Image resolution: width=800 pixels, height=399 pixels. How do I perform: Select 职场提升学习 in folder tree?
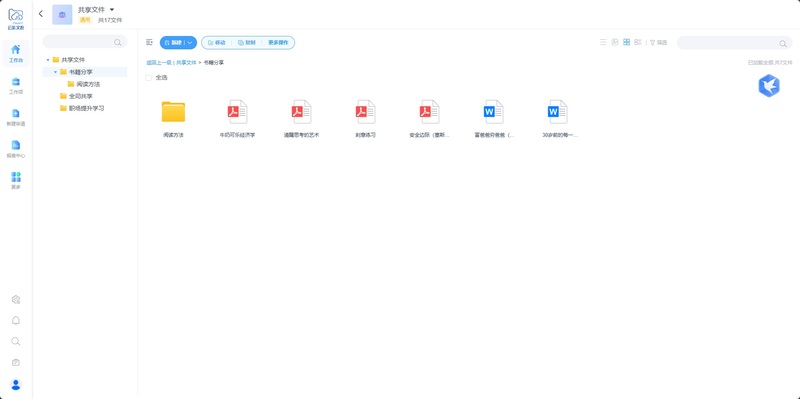click(86, 108)
